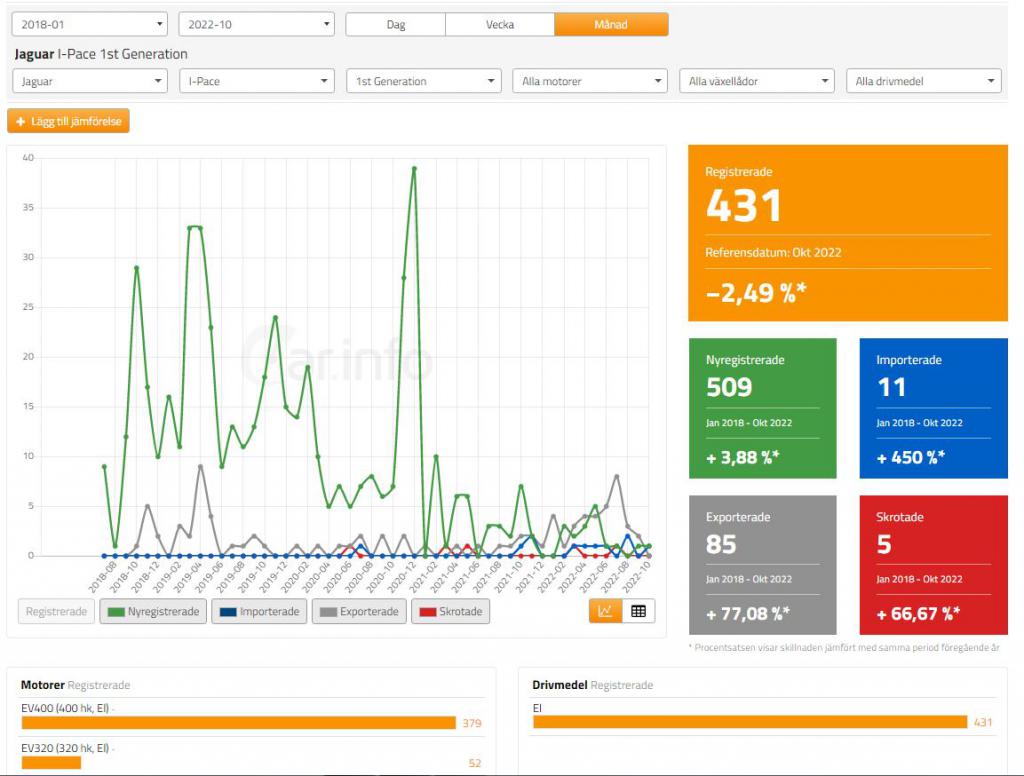Screen dimensions: 1024x776
Task: Click the 52 count for EV320
Action: tap(475, 763)
